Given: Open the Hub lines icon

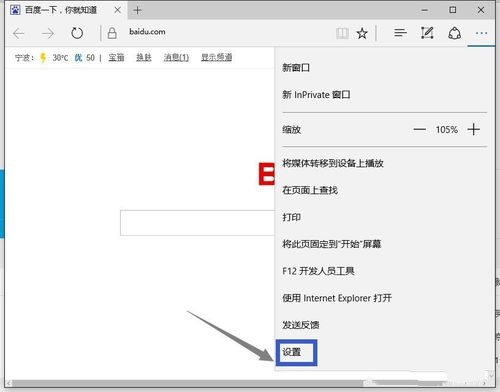Looking at the screenshot, I should click(400, 33).
